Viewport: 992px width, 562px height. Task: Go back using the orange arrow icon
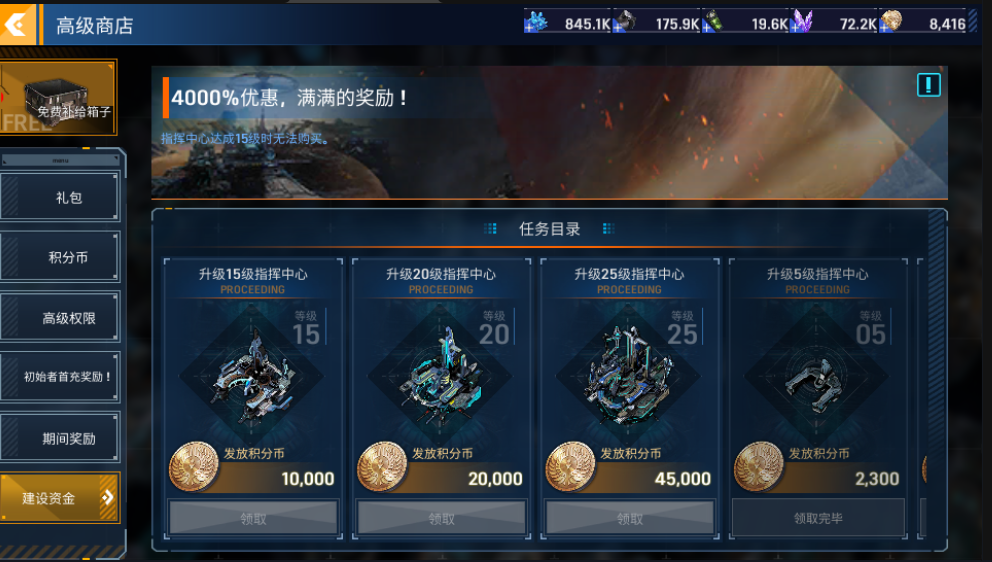(x=18, y=25)
